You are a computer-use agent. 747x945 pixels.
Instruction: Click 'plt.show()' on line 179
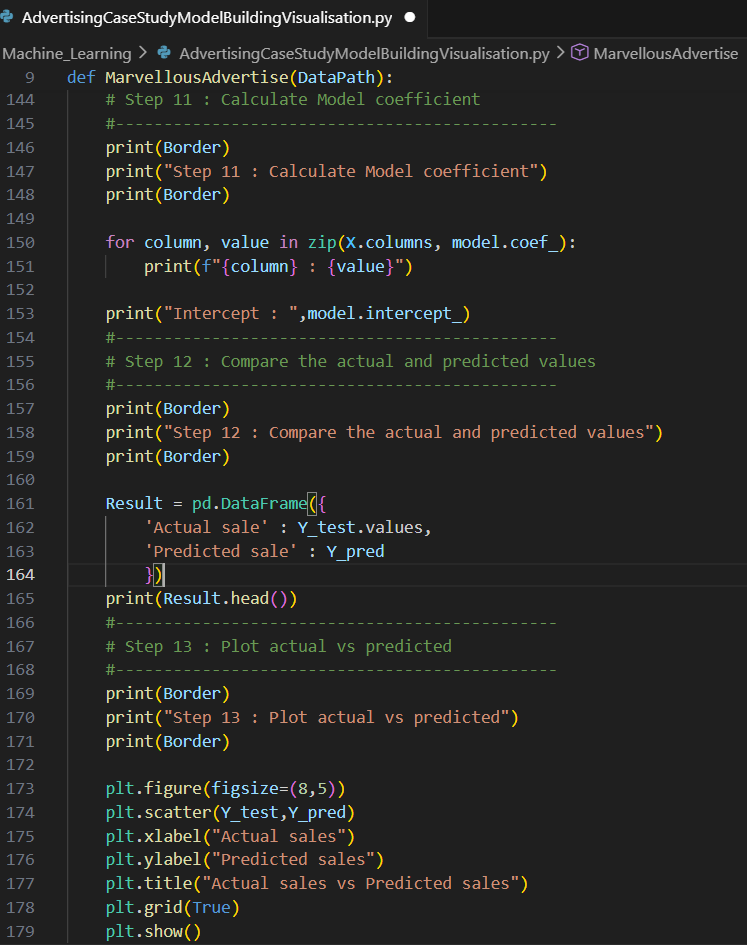point(153,932)
